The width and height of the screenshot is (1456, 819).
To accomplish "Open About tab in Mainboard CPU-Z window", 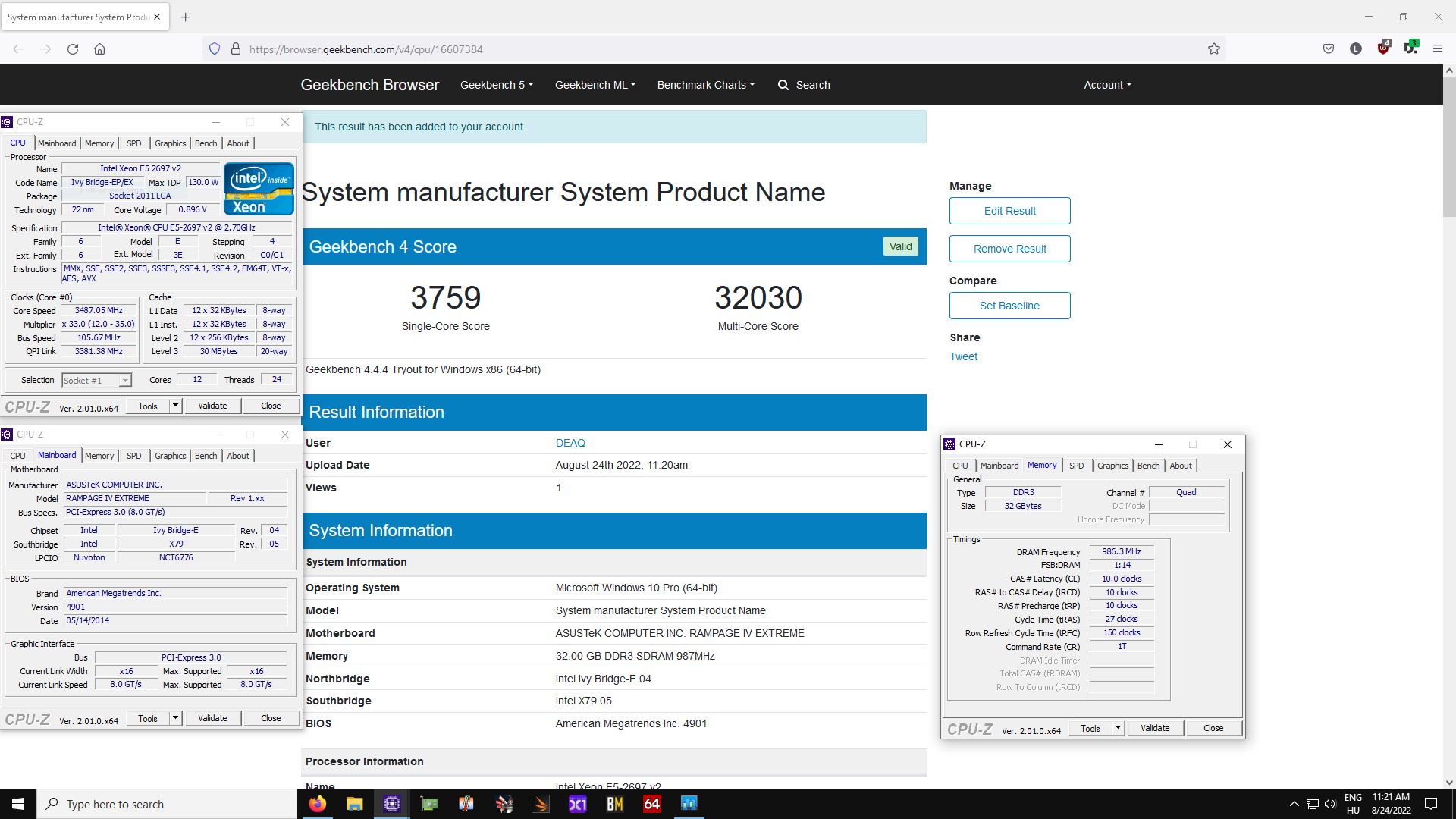I will click(x=238, y=456).
